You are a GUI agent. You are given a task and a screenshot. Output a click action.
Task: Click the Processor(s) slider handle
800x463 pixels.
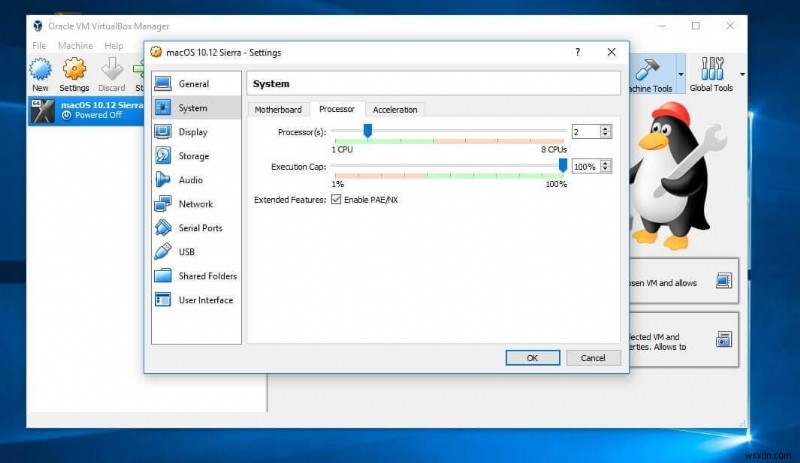pos(367,131)
